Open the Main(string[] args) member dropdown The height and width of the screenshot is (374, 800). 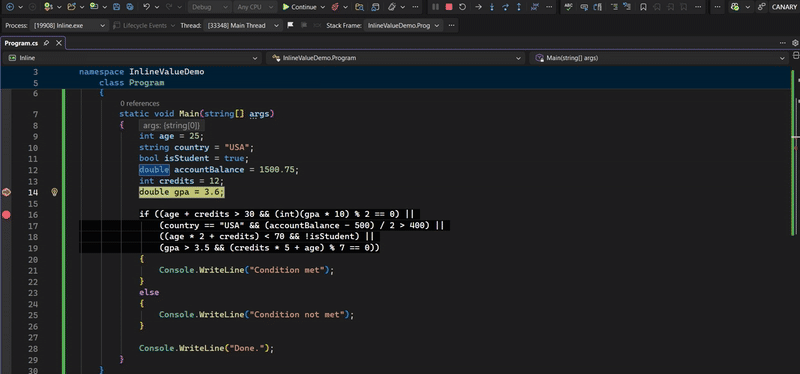click(x=659, y=58)
